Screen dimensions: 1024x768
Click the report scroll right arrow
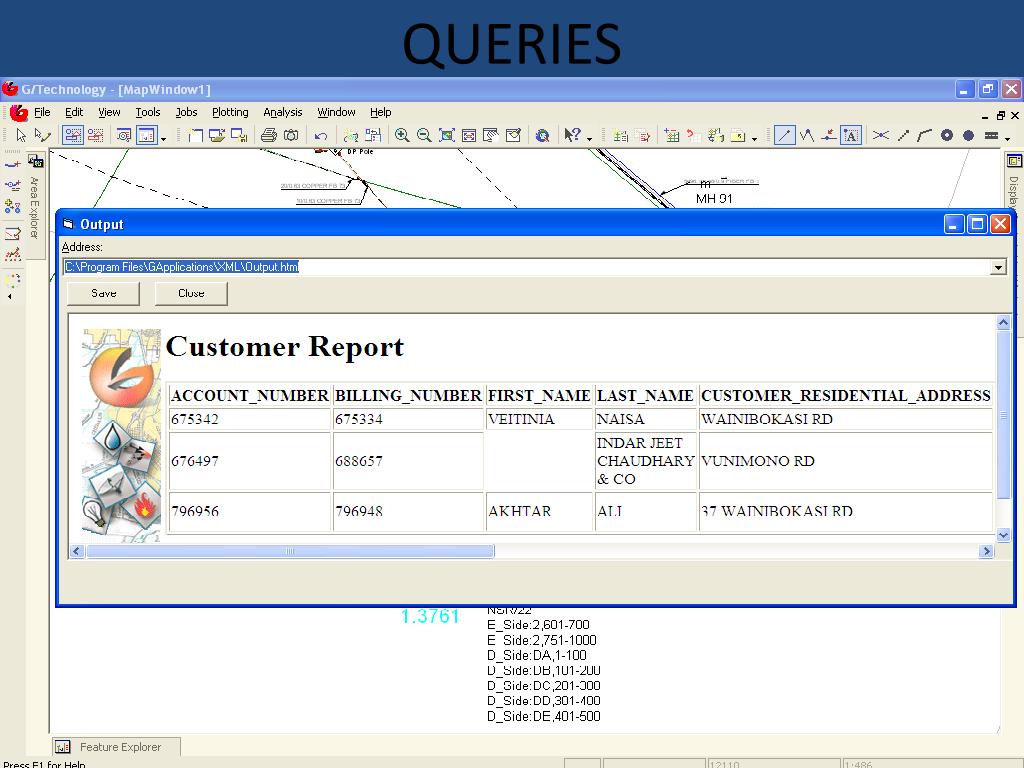(986, 551)
